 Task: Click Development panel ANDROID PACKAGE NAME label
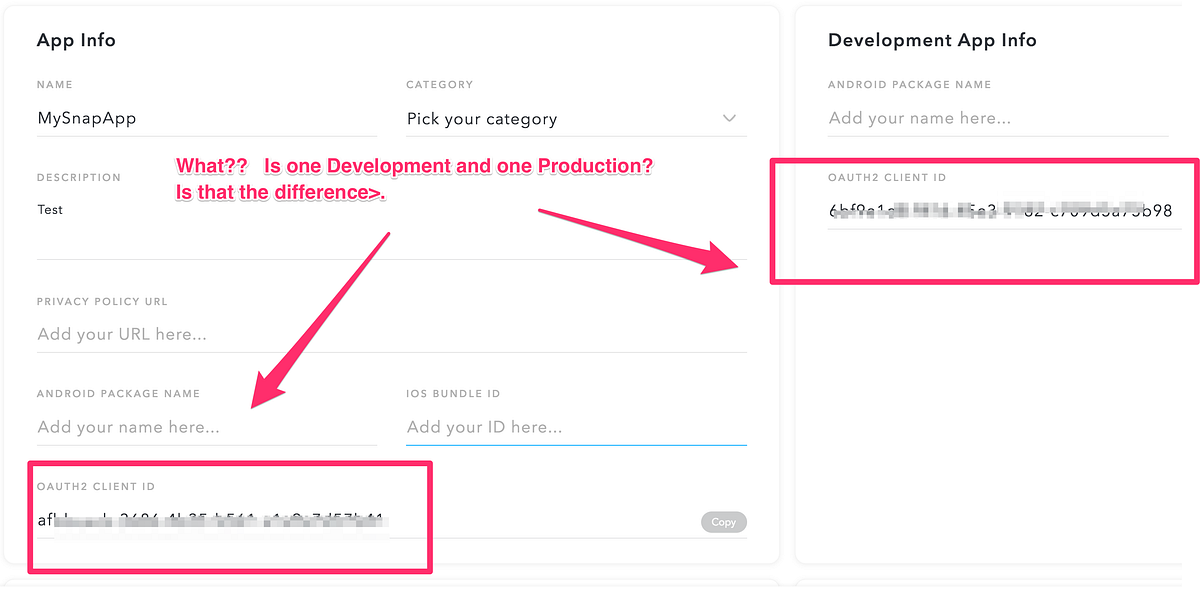[909, 85]
